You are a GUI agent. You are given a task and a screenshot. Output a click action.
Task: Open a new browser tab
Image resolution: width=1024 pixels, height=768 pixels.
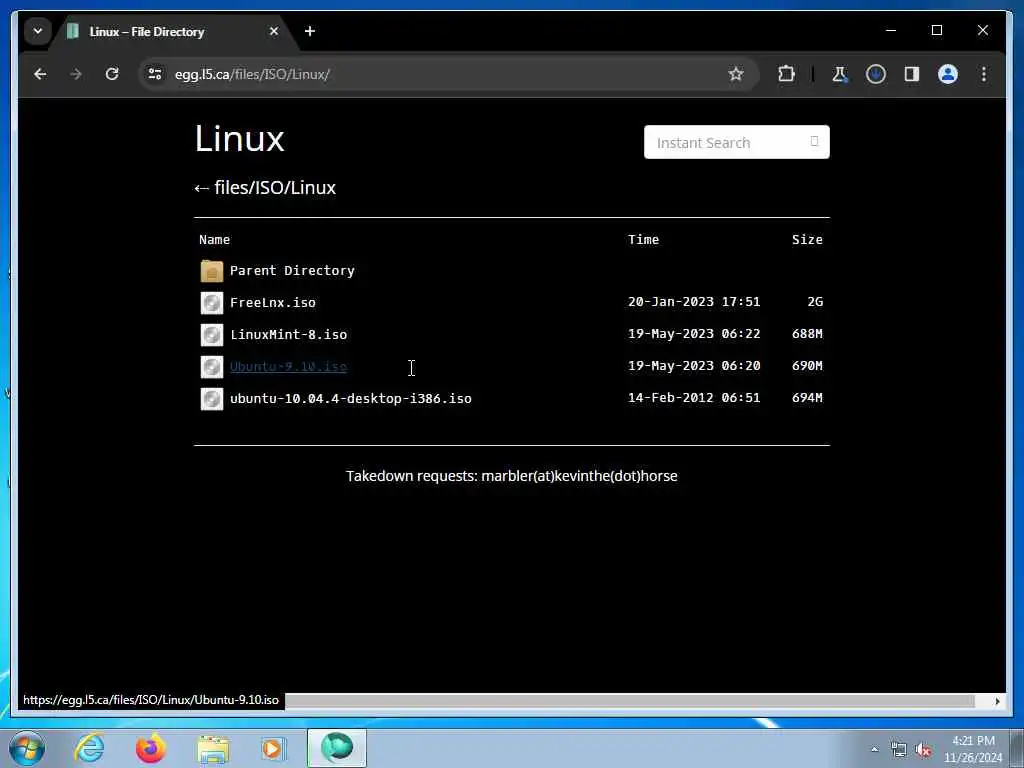coord(310,31)
